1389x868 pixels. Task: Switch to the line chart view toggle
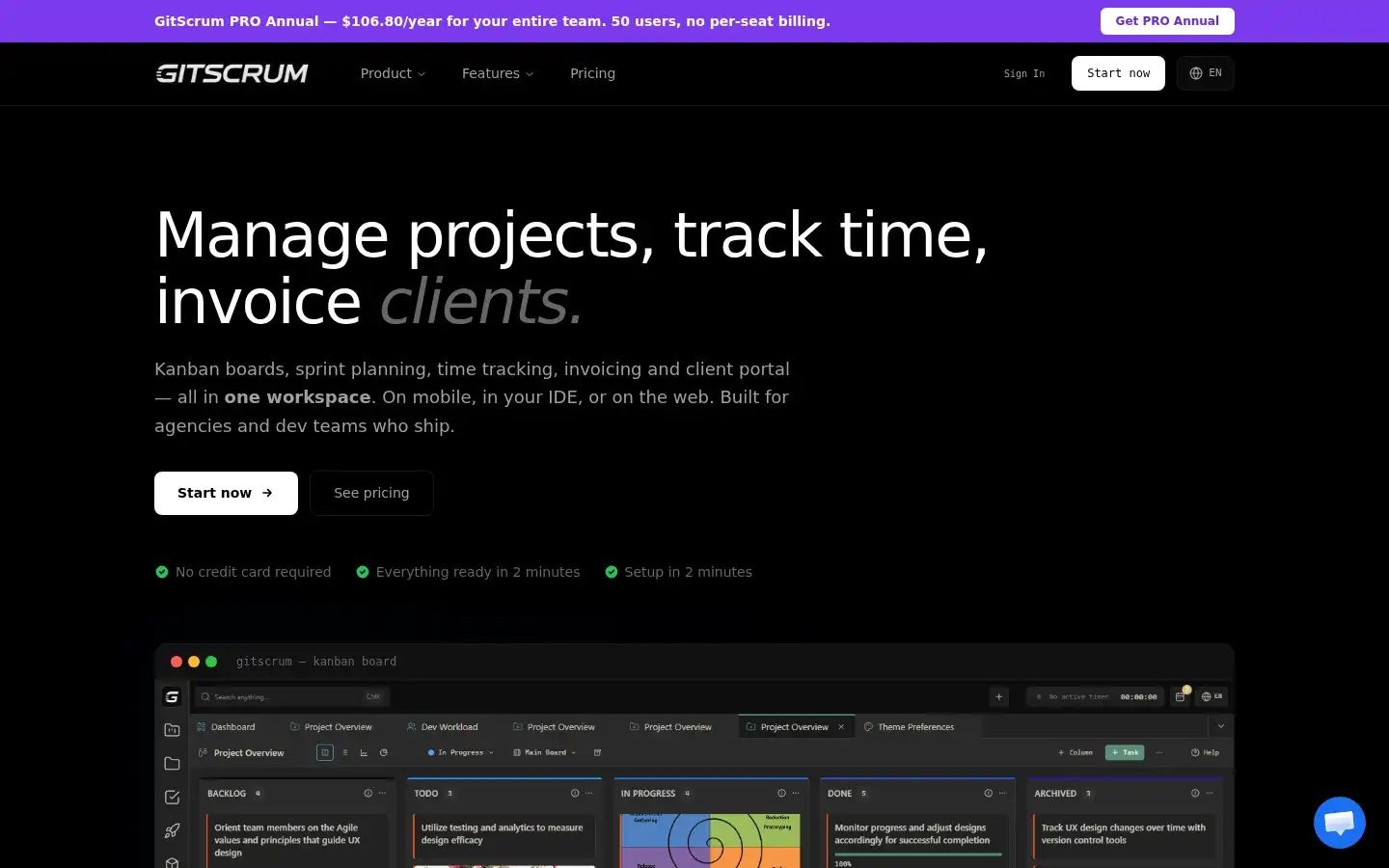365,752
